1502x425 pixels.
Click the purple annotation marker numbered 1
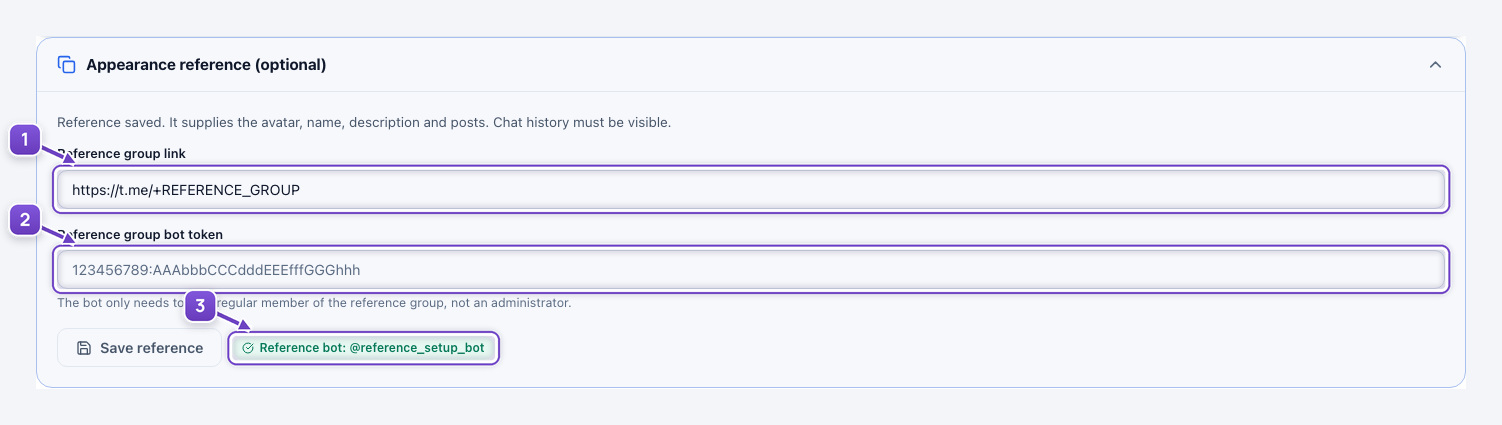(25, 140)
